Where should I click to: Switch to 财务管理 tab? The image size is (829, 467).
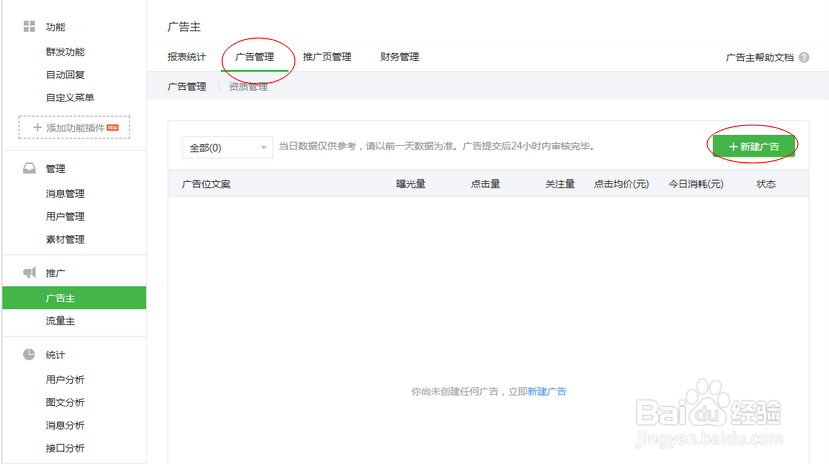point(399,57)
